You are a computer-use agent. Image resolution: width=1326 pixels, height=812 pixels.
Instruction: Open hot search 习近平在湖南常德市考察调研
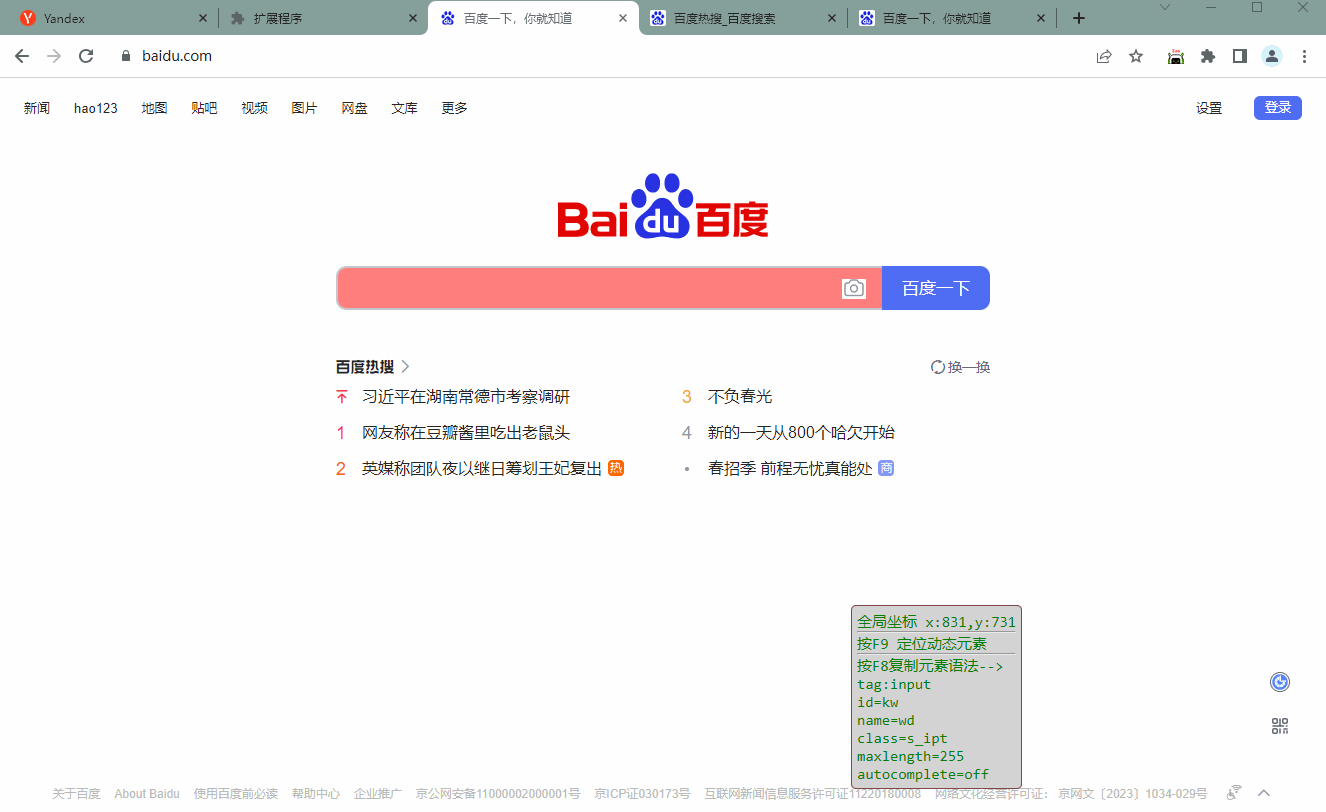pyautogui.click(x=466, y=397)
